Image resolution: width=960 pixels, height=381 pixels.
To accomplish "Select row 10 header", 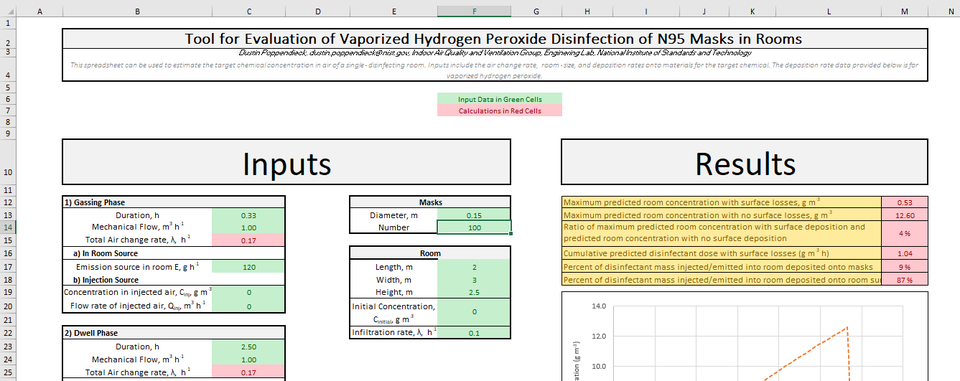I will (8, 162).
